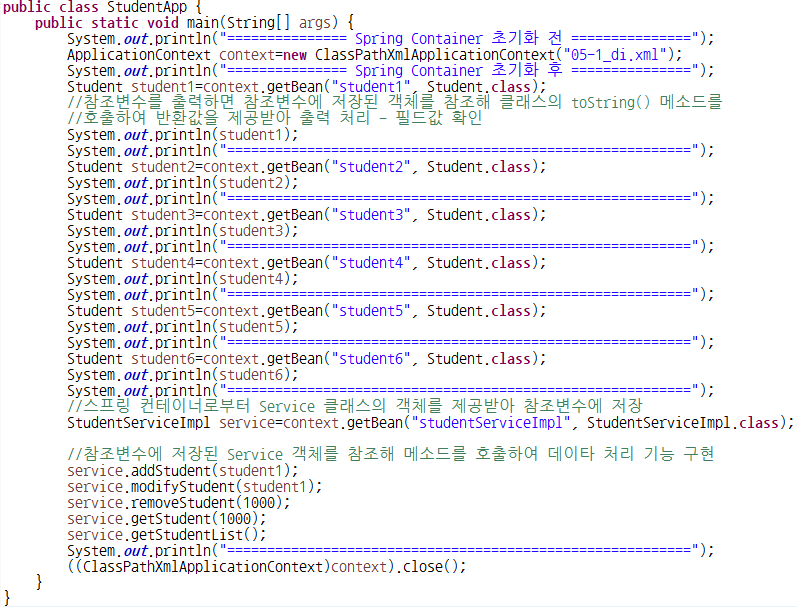The width and height of the screenshot is (797, 607).
Task: Click the string "Spring Container 초기화 후"
Action: click(x=458, y=70)
